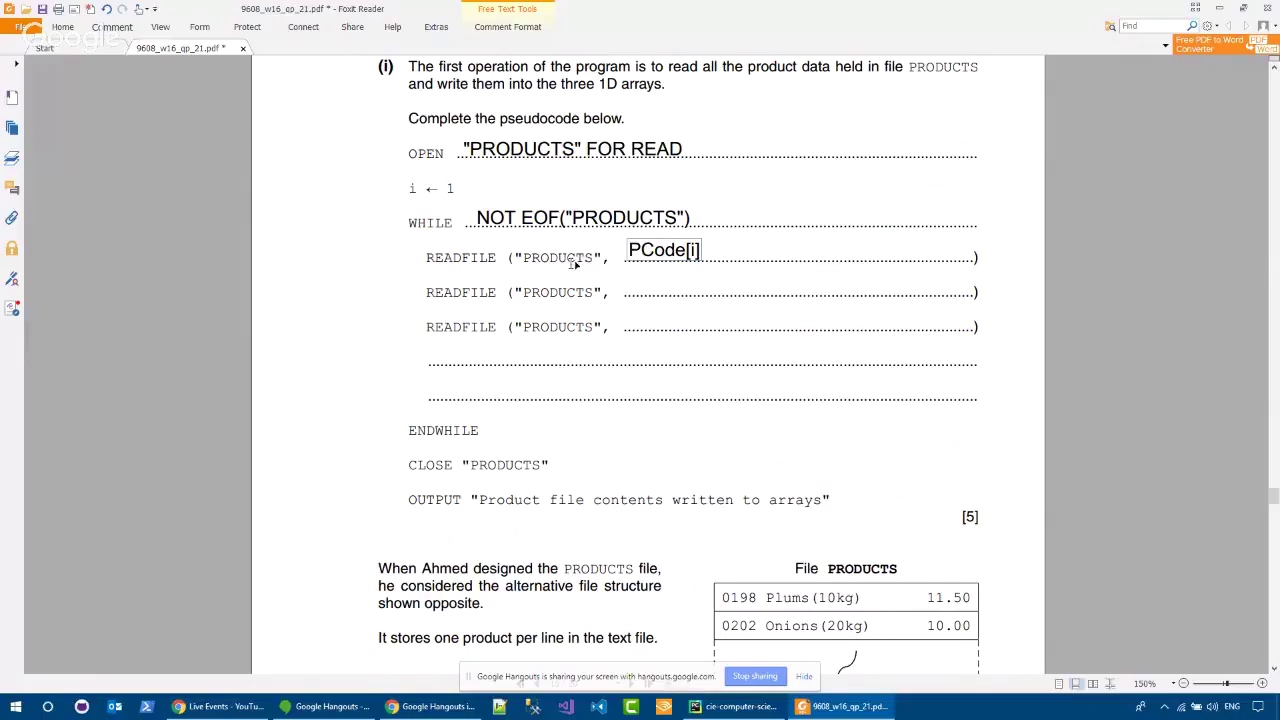The image size is (1280, 720).
Task: Click the Previous search result arrow
Action: point(1229,26)
